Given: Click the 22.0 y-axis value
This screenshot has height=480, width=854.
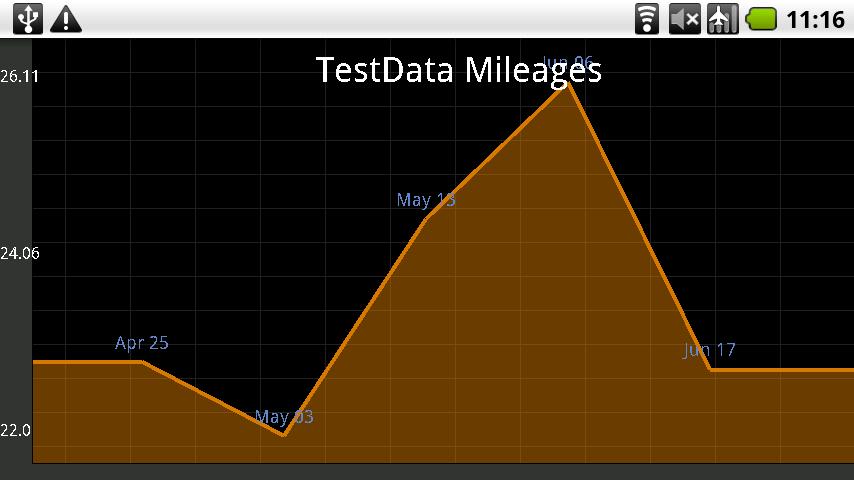Looking at the screenshot, I should pos(15,430).
